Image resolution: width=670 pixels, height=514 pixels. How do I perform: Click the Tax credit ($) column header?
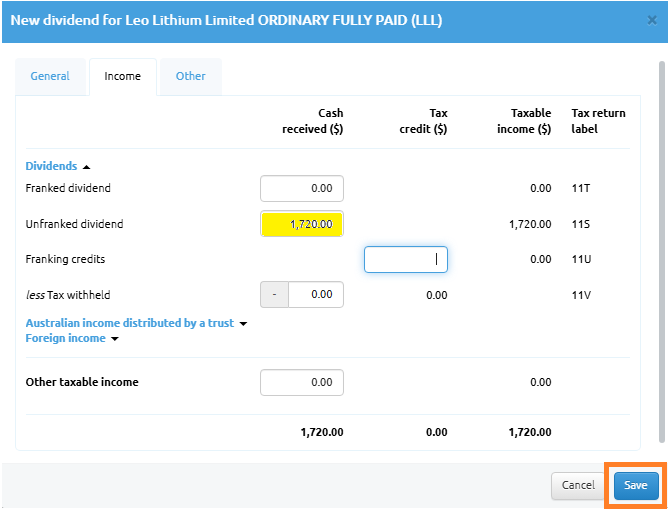point(423,121)
